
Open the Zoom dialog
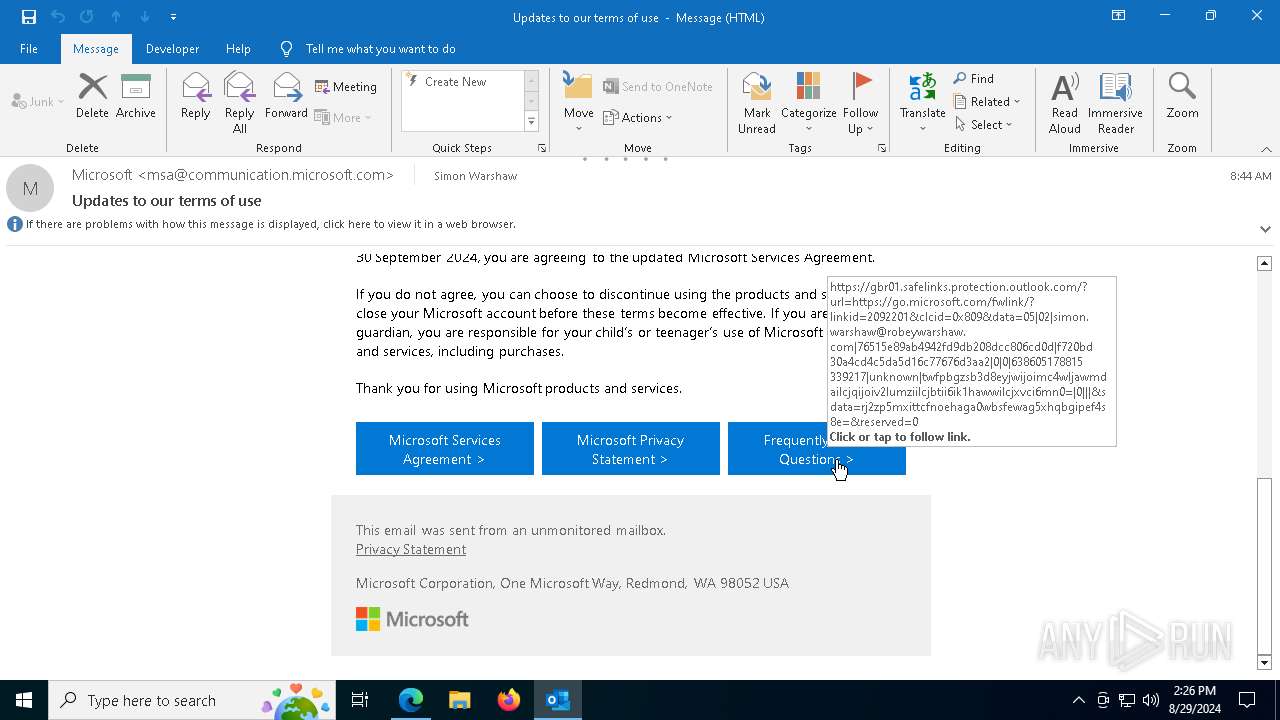point(1182,96)
